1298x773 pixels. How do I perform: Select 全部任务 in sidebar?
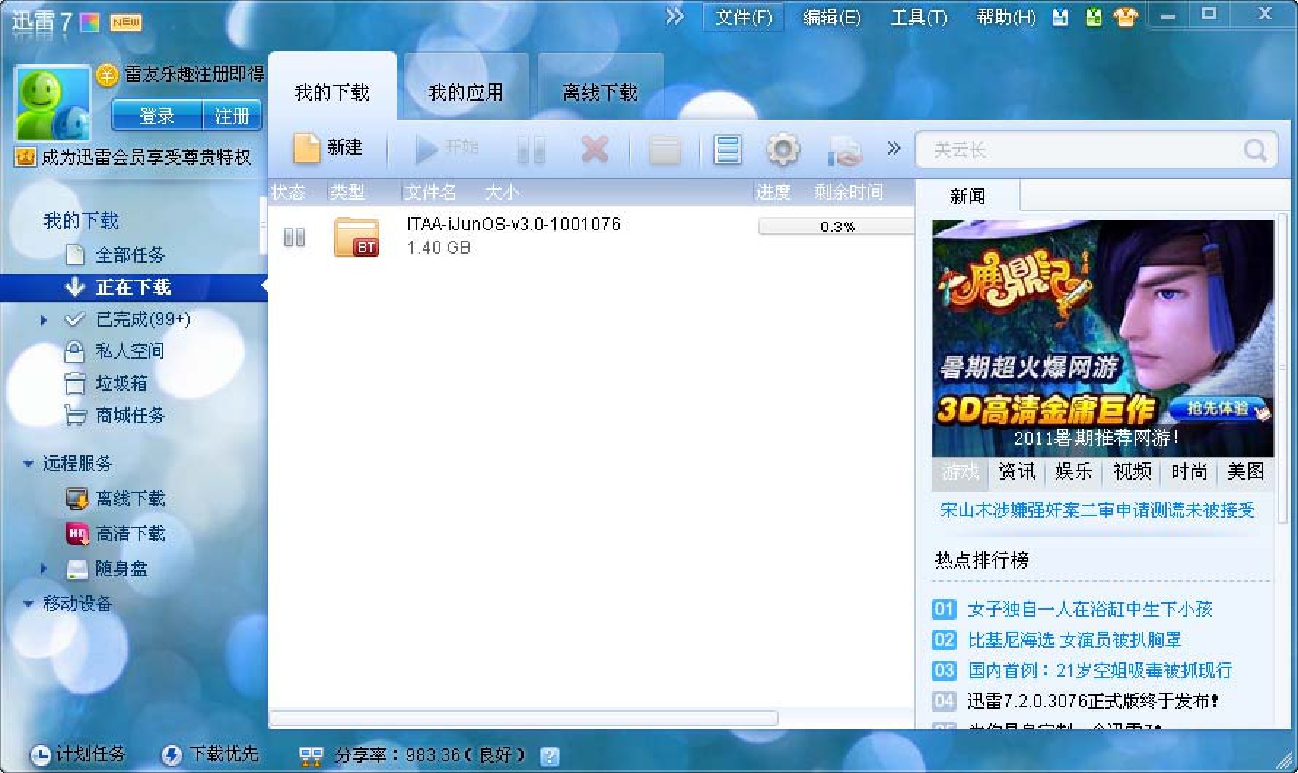130,255
